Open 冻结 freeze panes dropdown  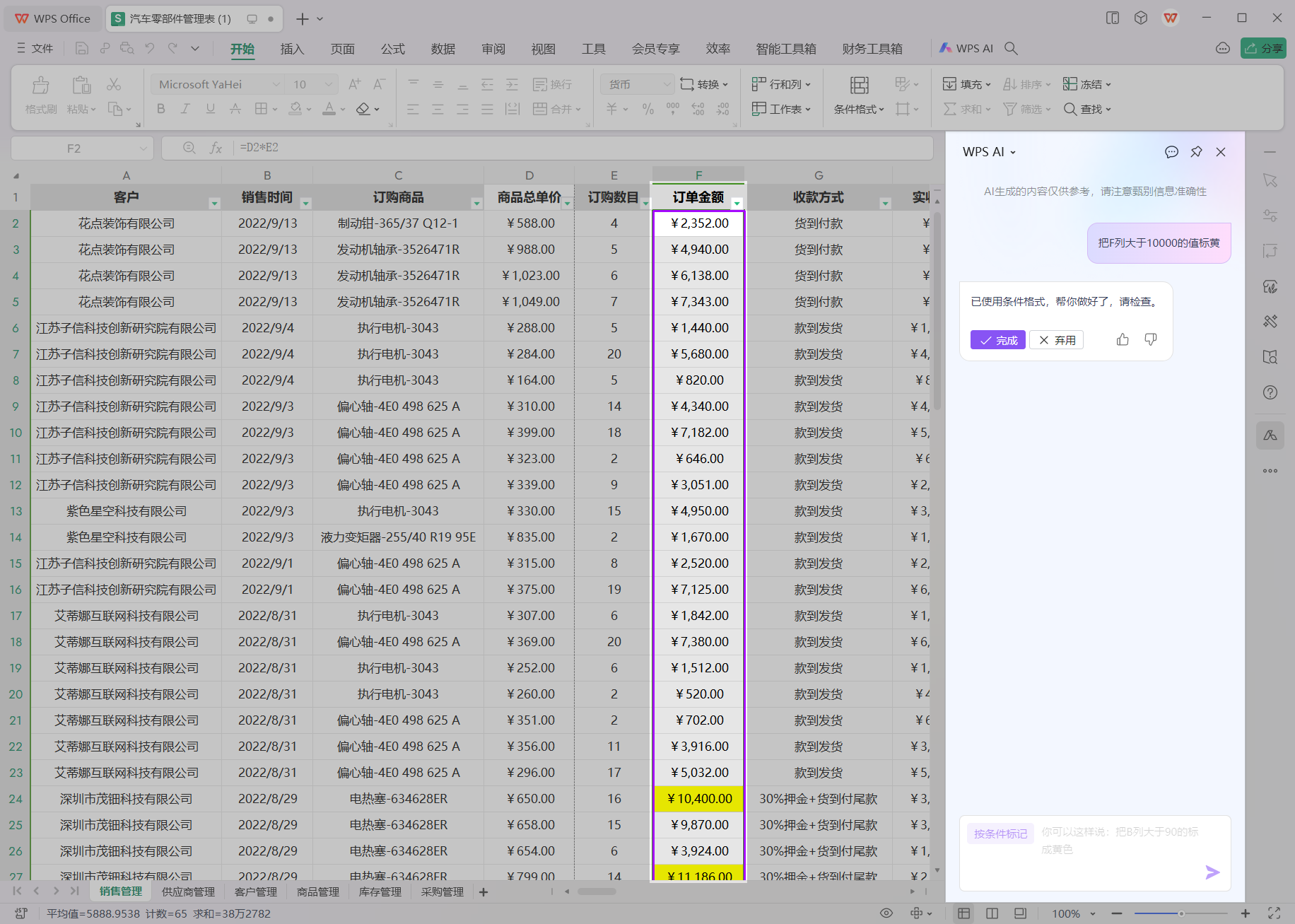coord(1087,84)
